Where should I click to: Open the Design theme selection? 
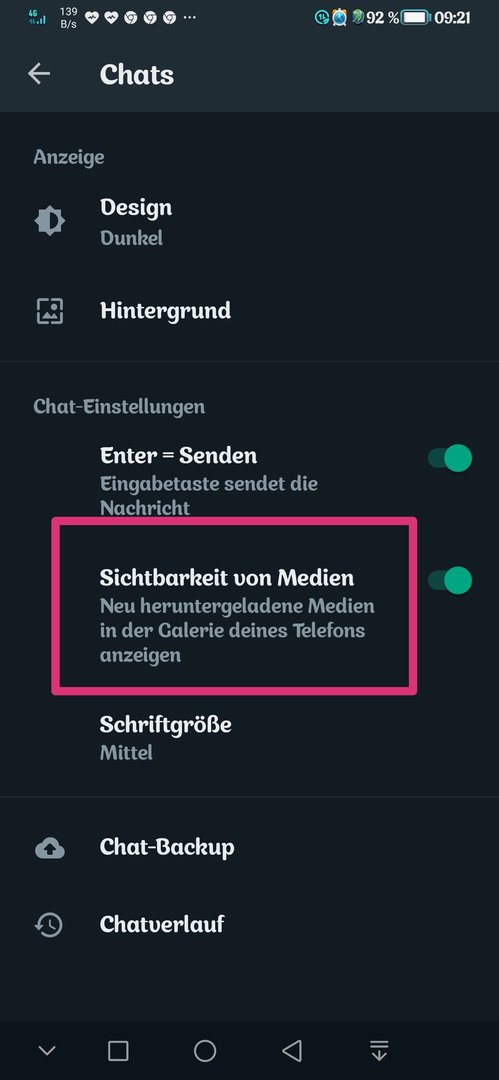[250, 221]
